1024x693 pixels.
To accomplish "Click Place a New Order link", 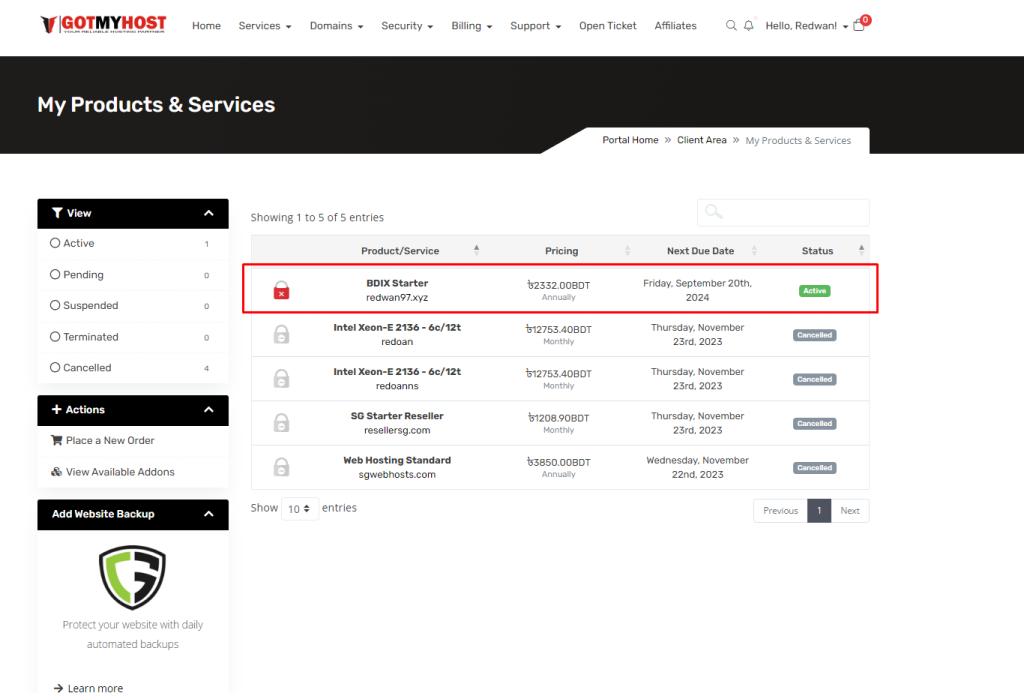I will click(110, 440).
